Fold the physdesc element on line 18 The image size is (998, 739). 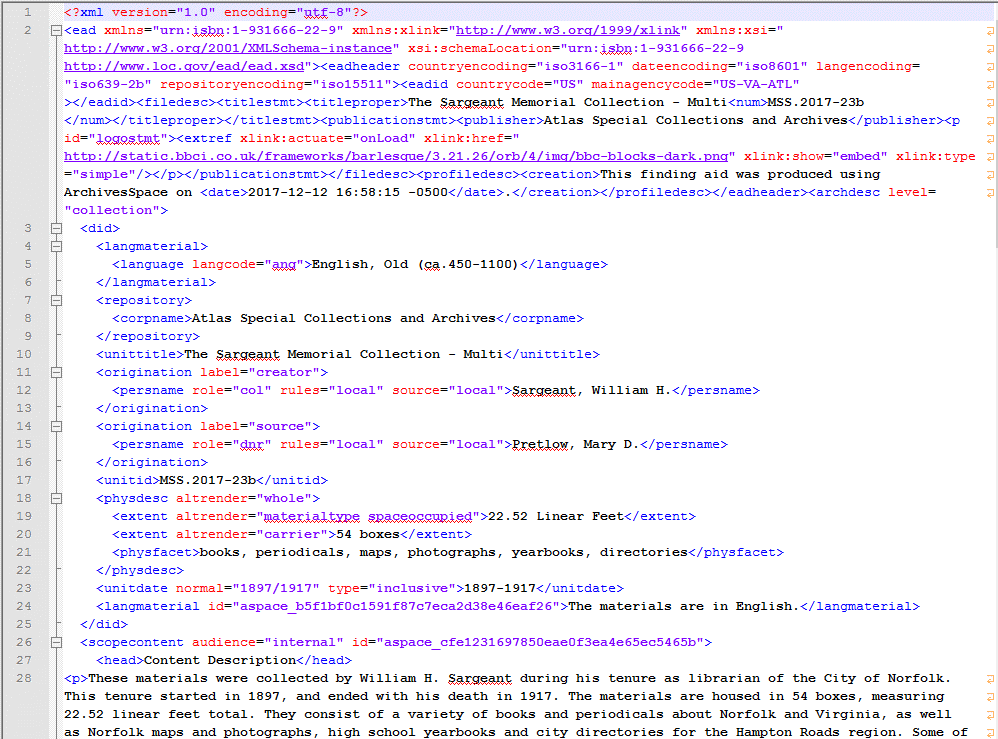(54, 499)
